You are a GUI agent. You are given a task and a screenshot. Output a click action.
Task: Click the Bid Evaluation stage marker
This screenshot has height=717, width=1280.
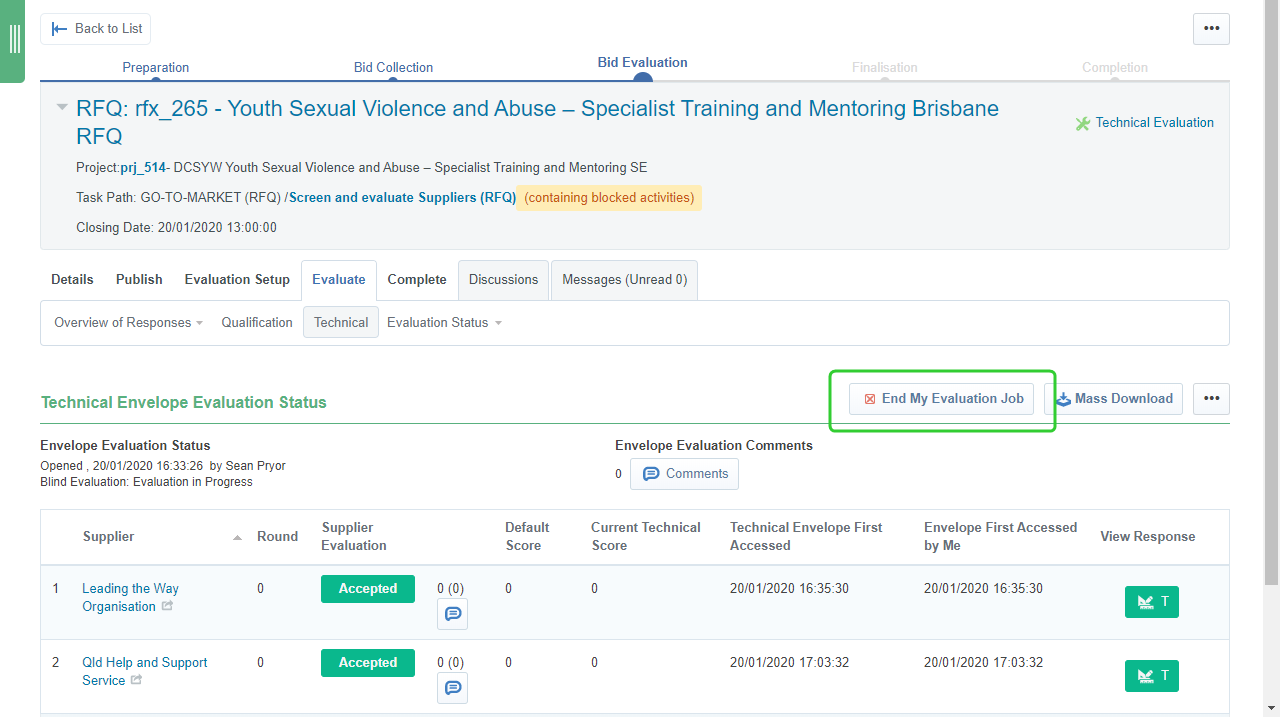642,78
